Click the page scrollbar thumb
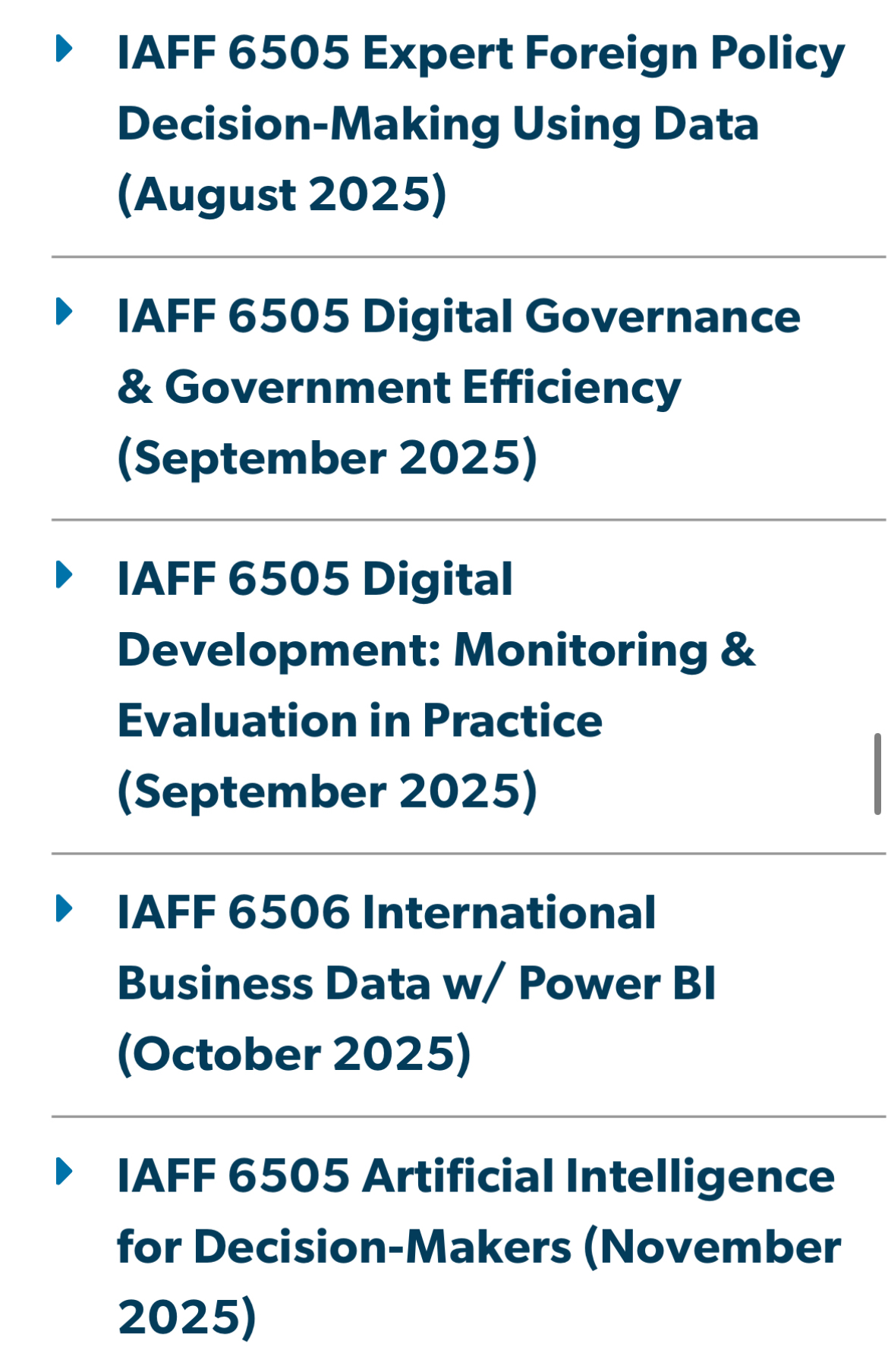The width and height of the screenshot is (888, 1372). [x=877, y=773]
